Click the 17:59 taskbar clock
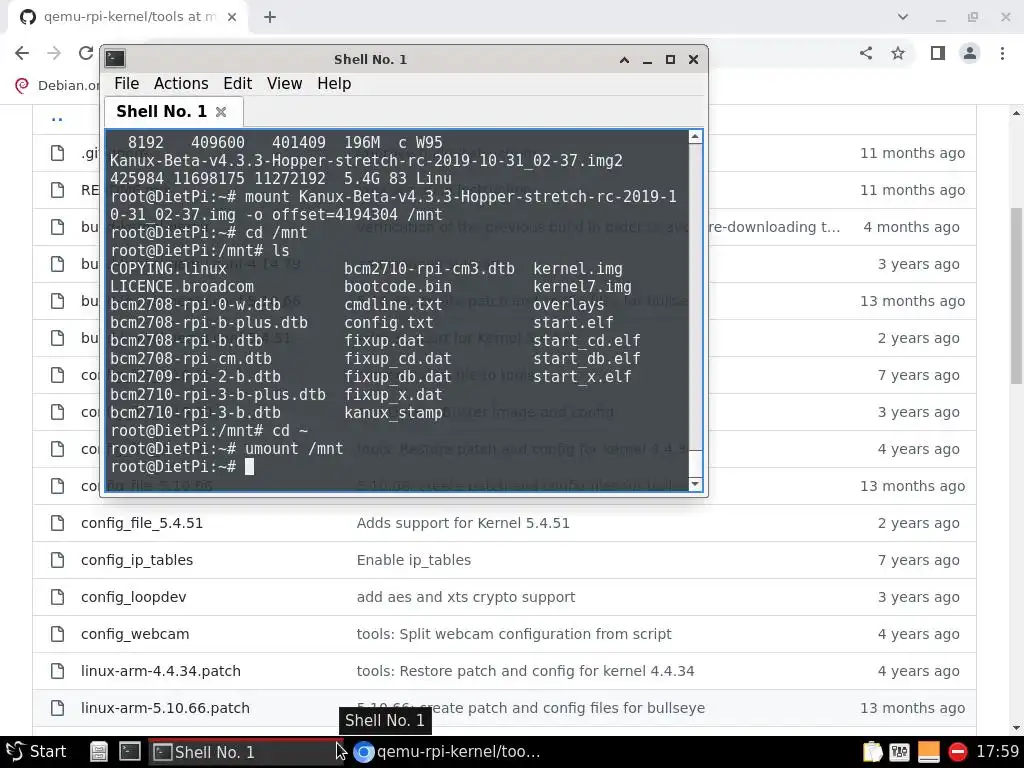Screen dimensions: 1024x768 (997, 752)
